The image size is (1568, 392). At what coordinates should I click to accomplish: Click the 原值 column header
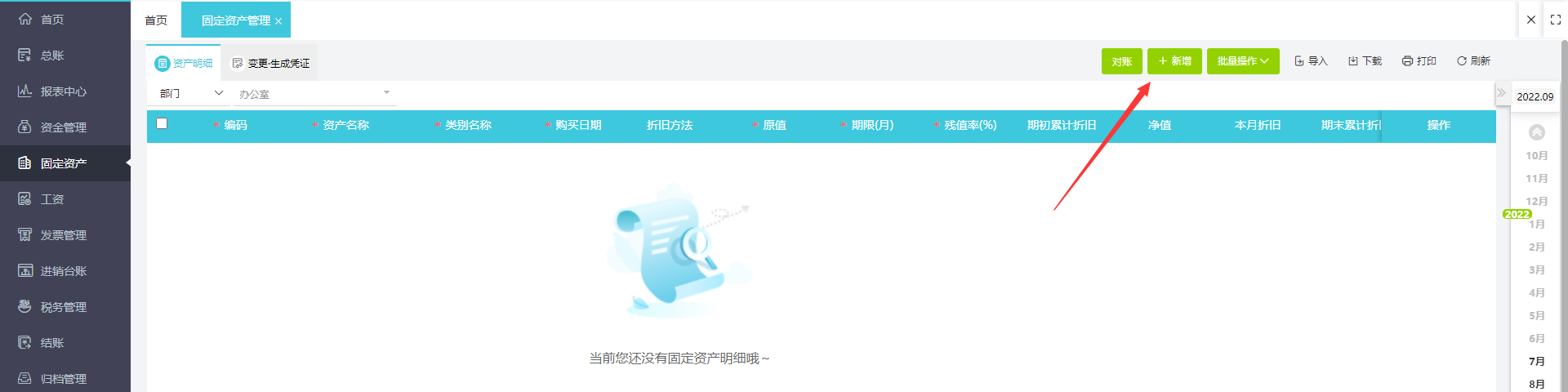click(774, 125)
